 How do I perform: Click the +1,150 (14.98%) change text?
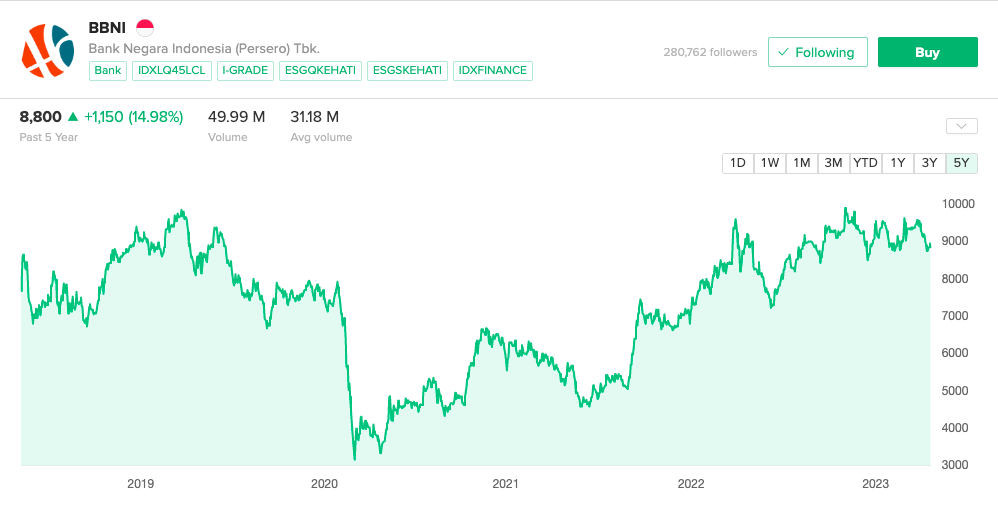(x=134, y=117)
